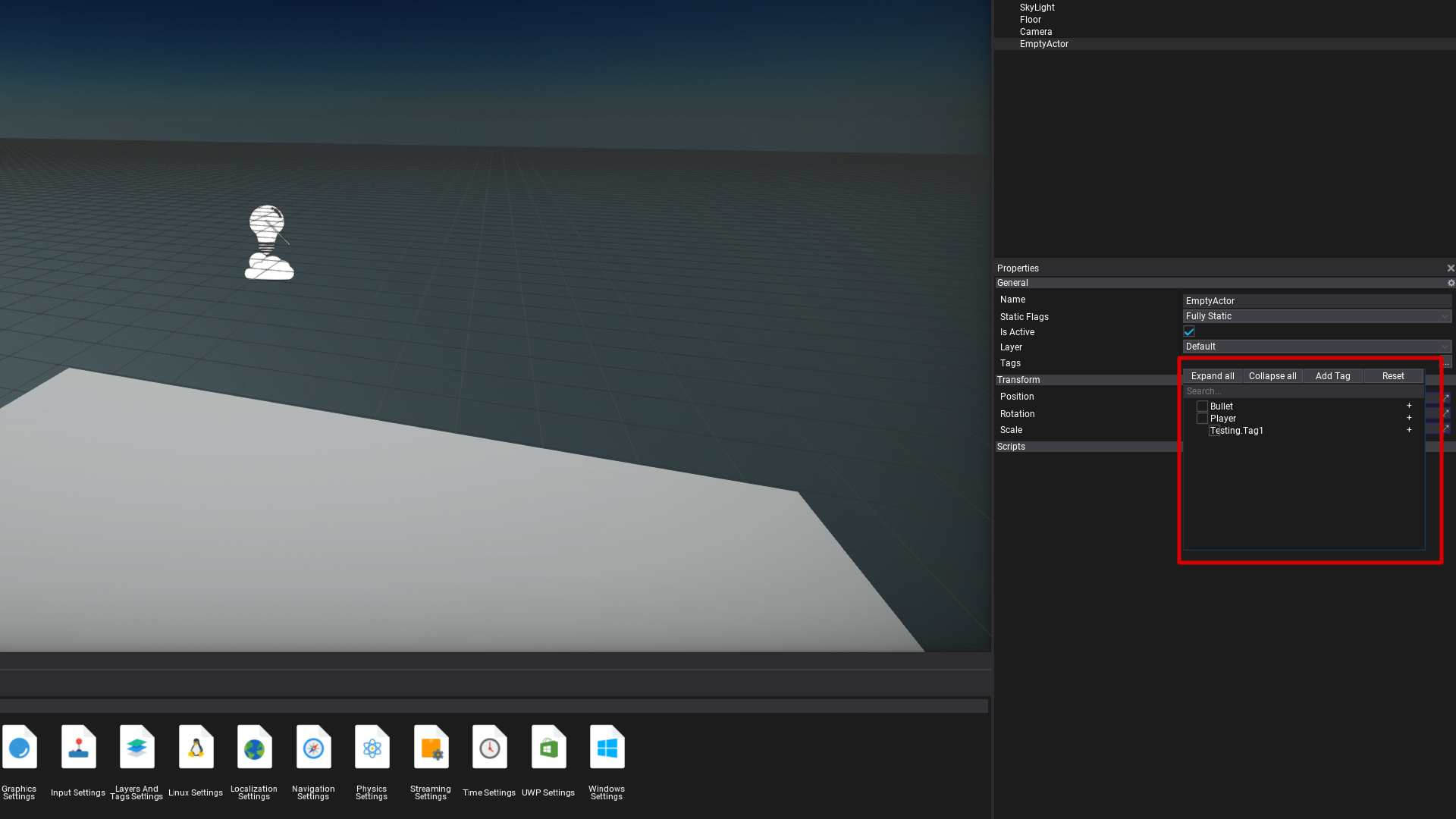Click plus icon next to Player tag

pos(1409,418)
